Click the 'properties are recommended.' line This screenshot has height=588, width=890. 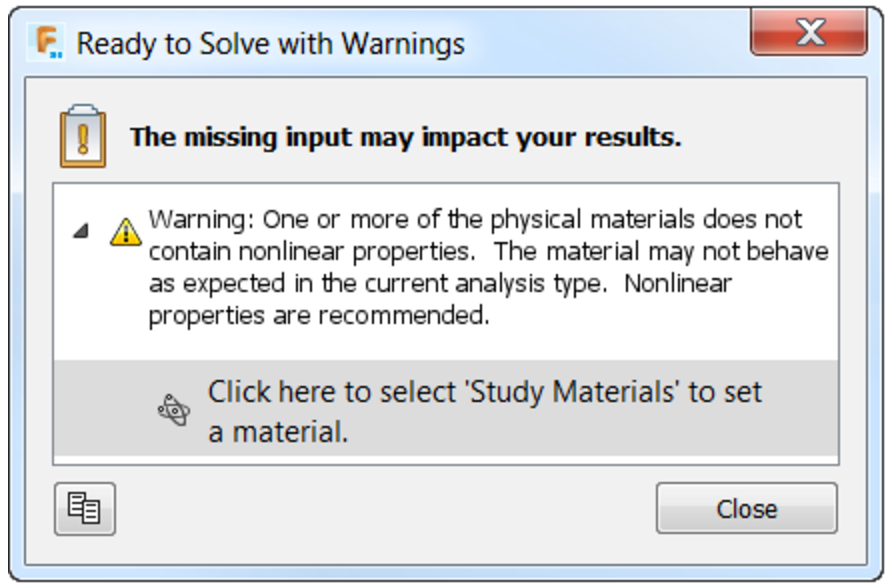pyautogui.click(x=318, y=315)
